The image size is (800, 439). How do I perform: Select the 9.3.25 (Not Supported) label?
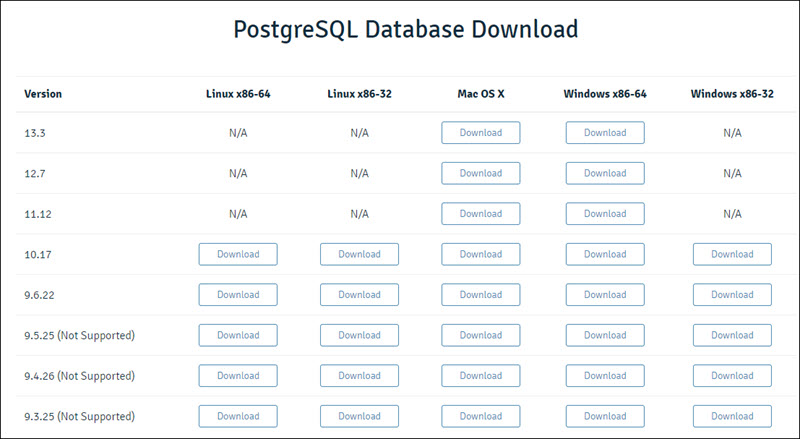(80, 417)
